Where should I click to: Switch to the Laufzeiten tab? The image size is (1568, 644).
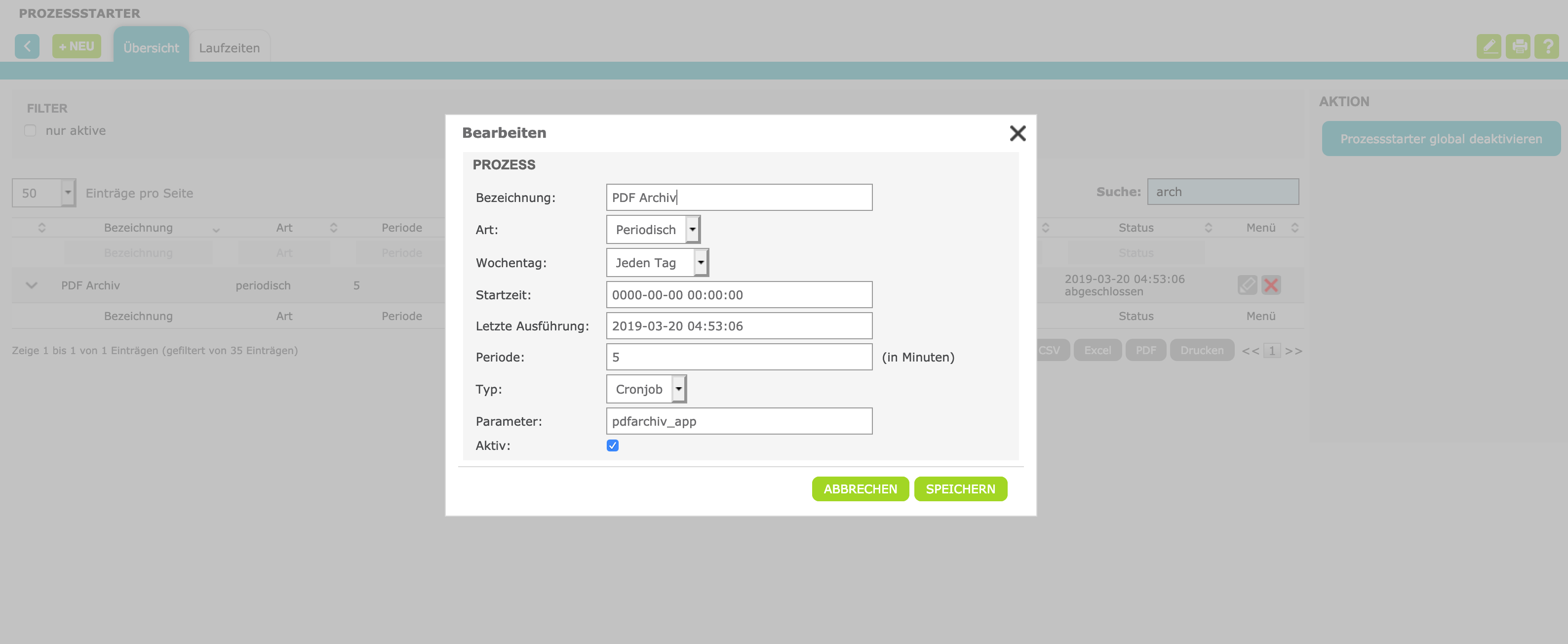coord(229,48)
